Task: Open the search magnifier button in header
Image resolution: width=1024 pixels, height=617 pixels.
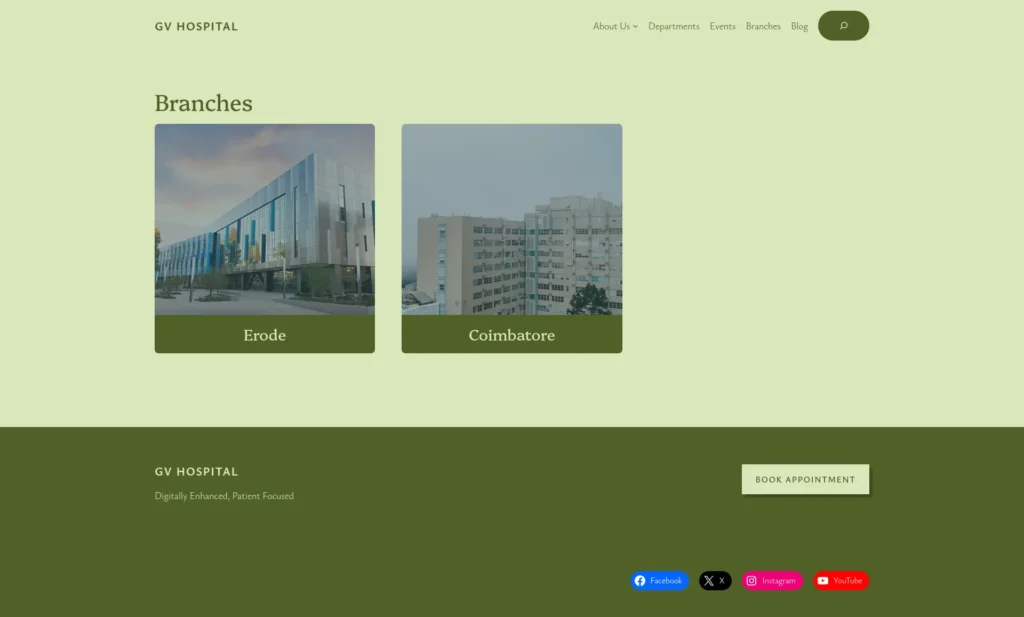Action: click(x=843, y=26)
